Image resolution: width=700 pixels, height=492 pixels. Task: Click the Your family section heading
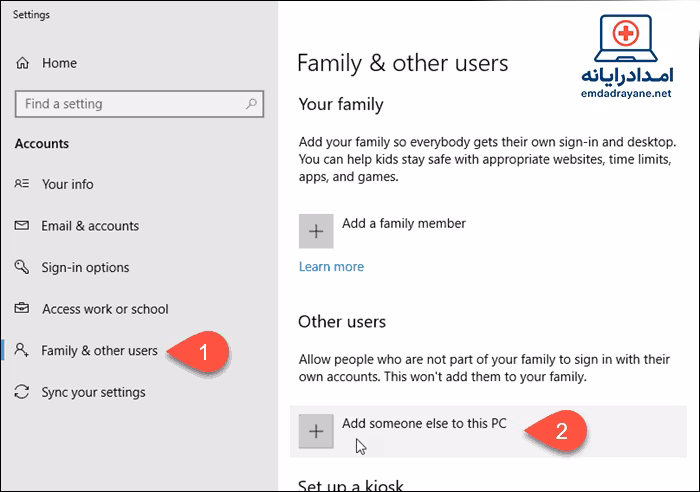point(341,104)
